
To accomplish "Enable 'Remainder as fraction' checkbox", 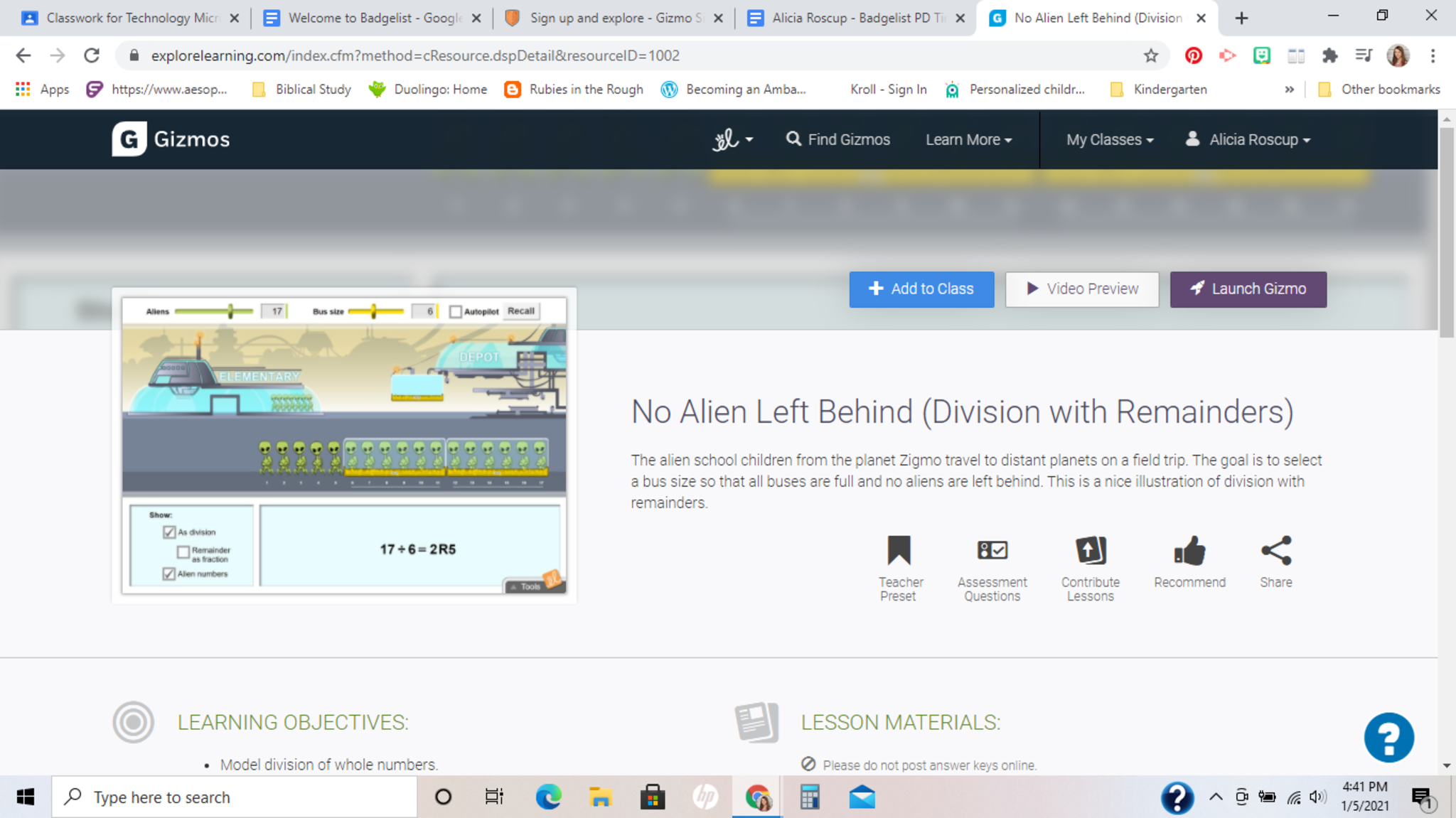I will (x=183, y=551).
